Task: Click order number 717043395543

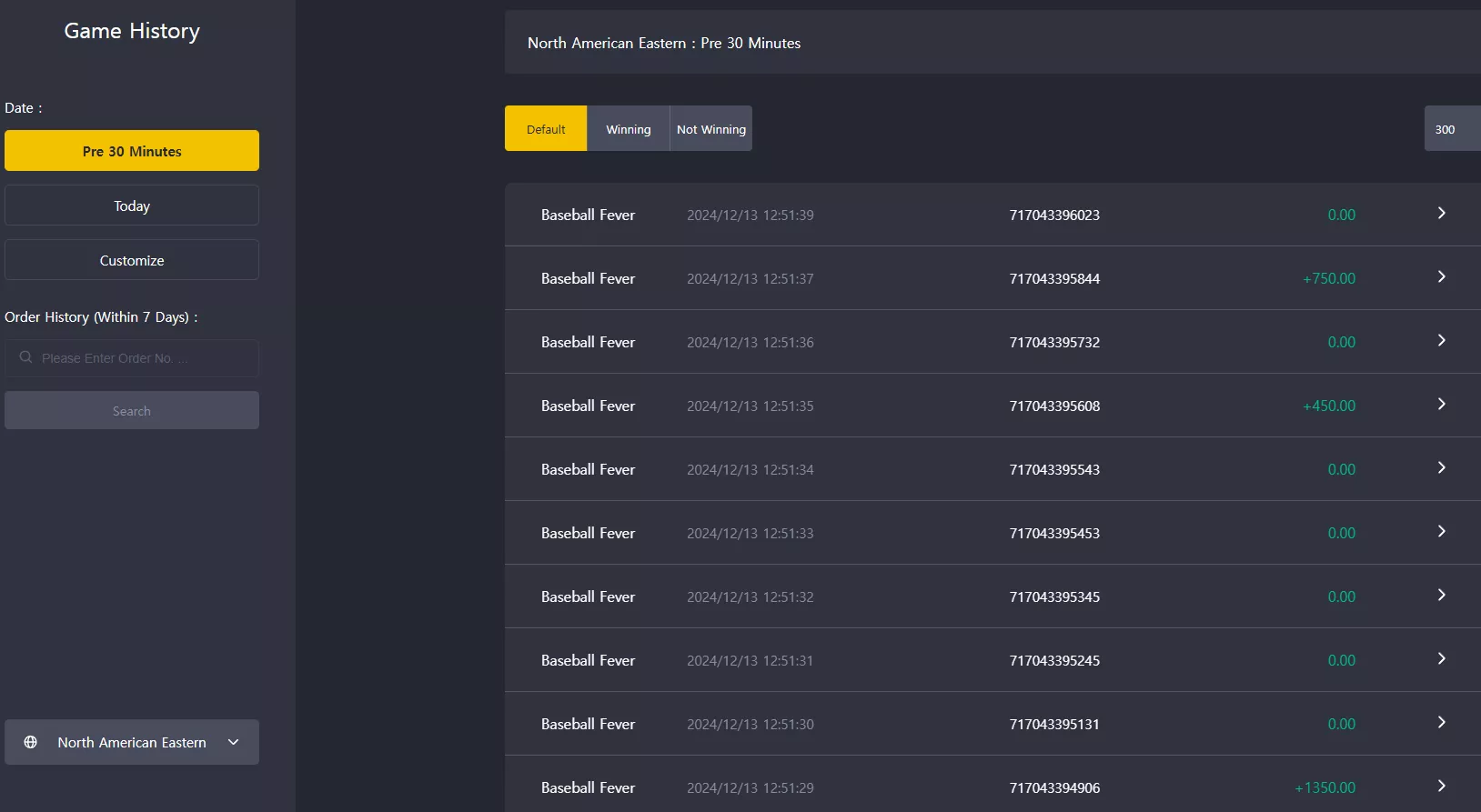Action: click(x=1054, y=469)
